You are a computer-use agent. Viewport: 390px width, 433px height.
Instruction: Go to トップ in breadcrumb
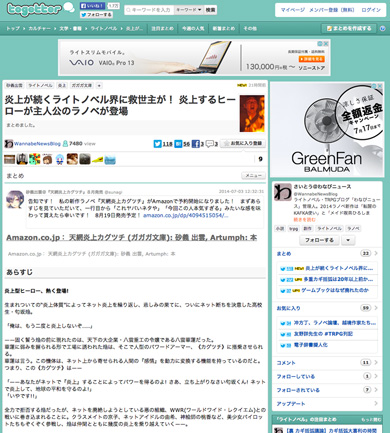13,29
